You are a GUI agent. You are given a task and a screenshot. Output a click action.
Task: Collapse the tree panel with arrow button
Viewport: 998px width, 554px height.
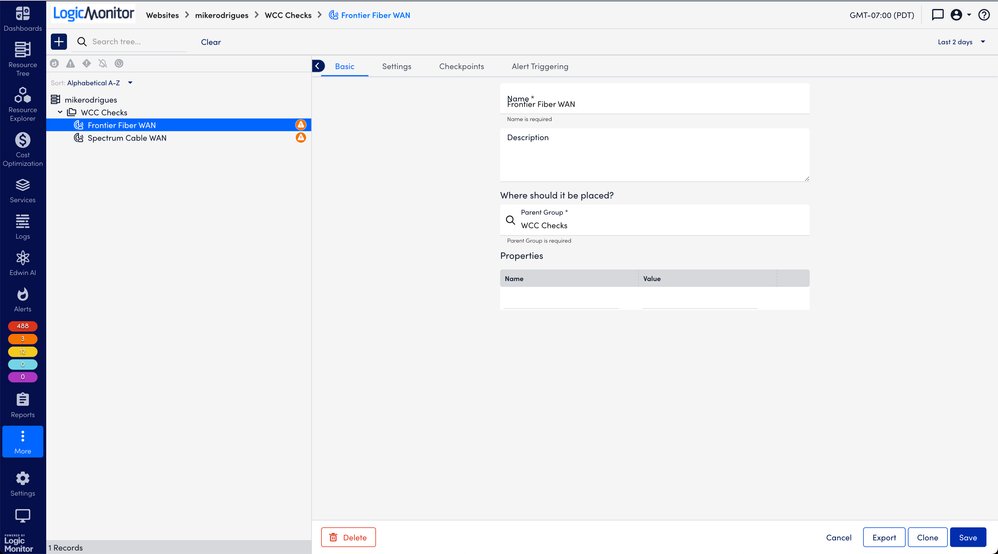(x=318, y=66)
